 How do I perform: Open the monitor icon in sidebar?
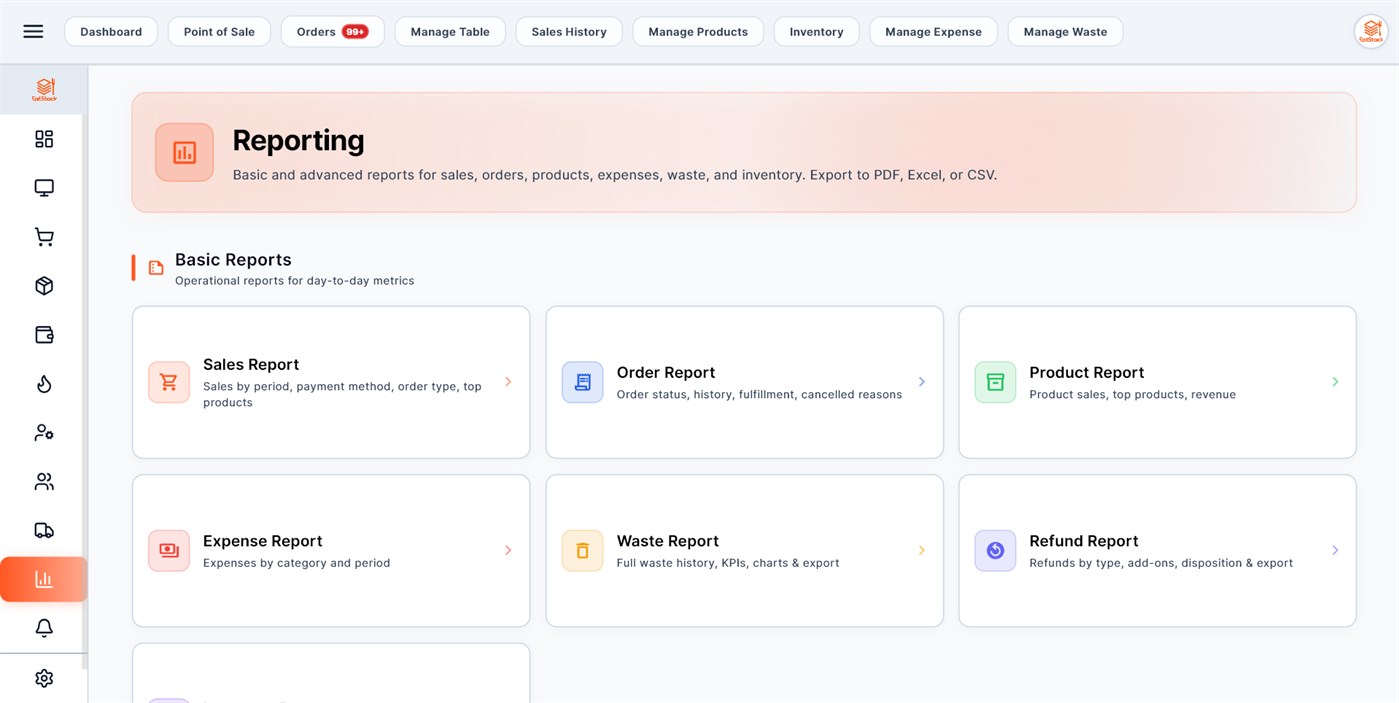44,188
